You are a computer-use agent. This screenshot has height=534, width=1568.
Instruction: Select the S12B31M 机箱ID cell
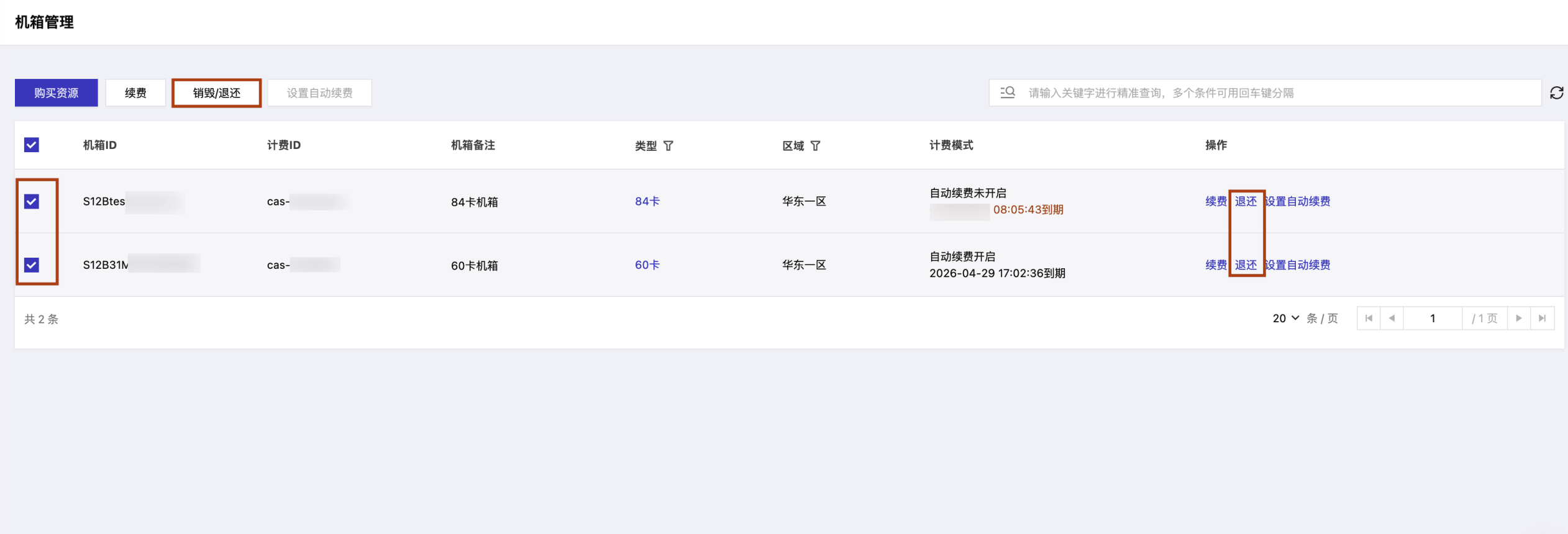click(141, 265)
